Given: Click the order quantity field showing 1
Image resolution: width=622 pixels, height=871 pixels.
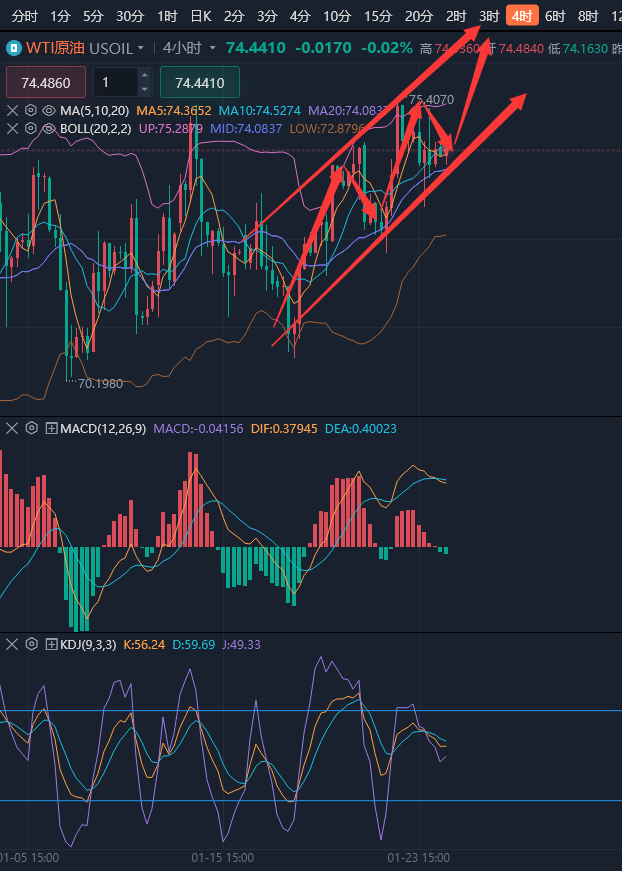Looking at the screenshot, I should click(117, 82).
